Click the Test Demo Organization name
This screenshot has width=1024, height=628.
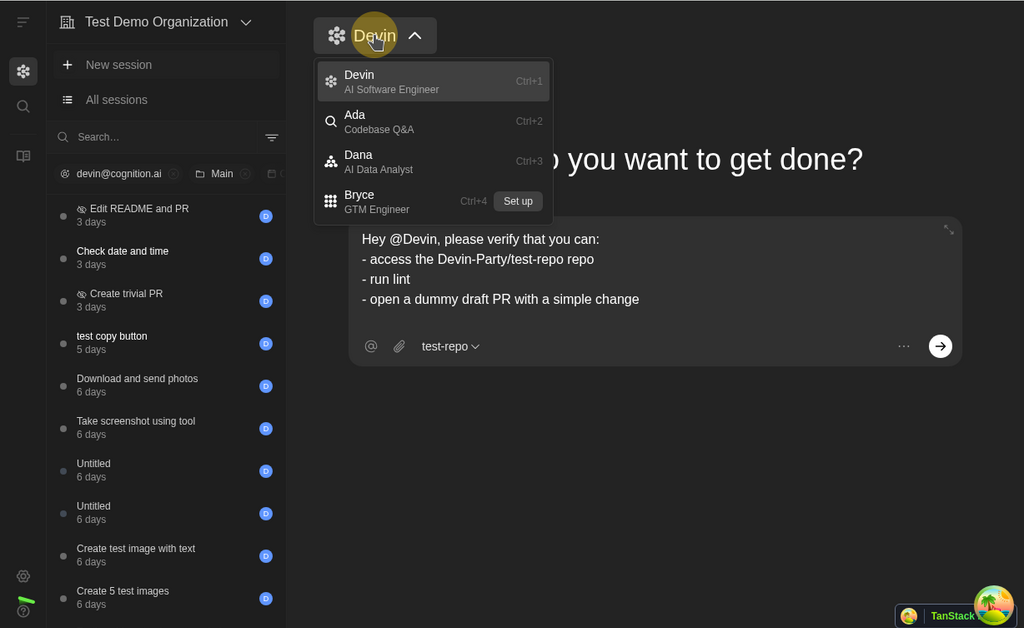157,22
